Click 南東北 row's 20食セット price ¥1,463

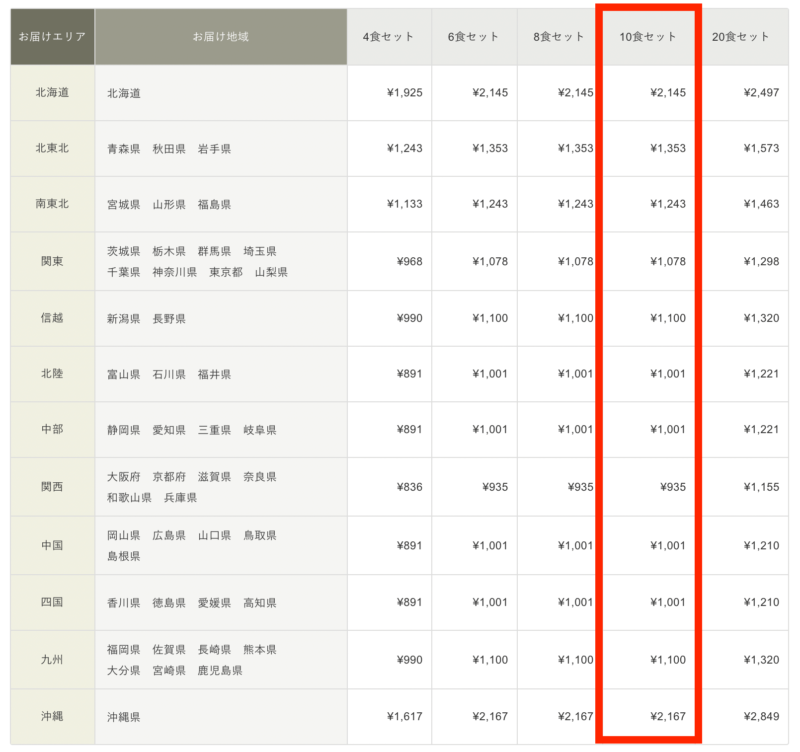click(x=761, y=204)
